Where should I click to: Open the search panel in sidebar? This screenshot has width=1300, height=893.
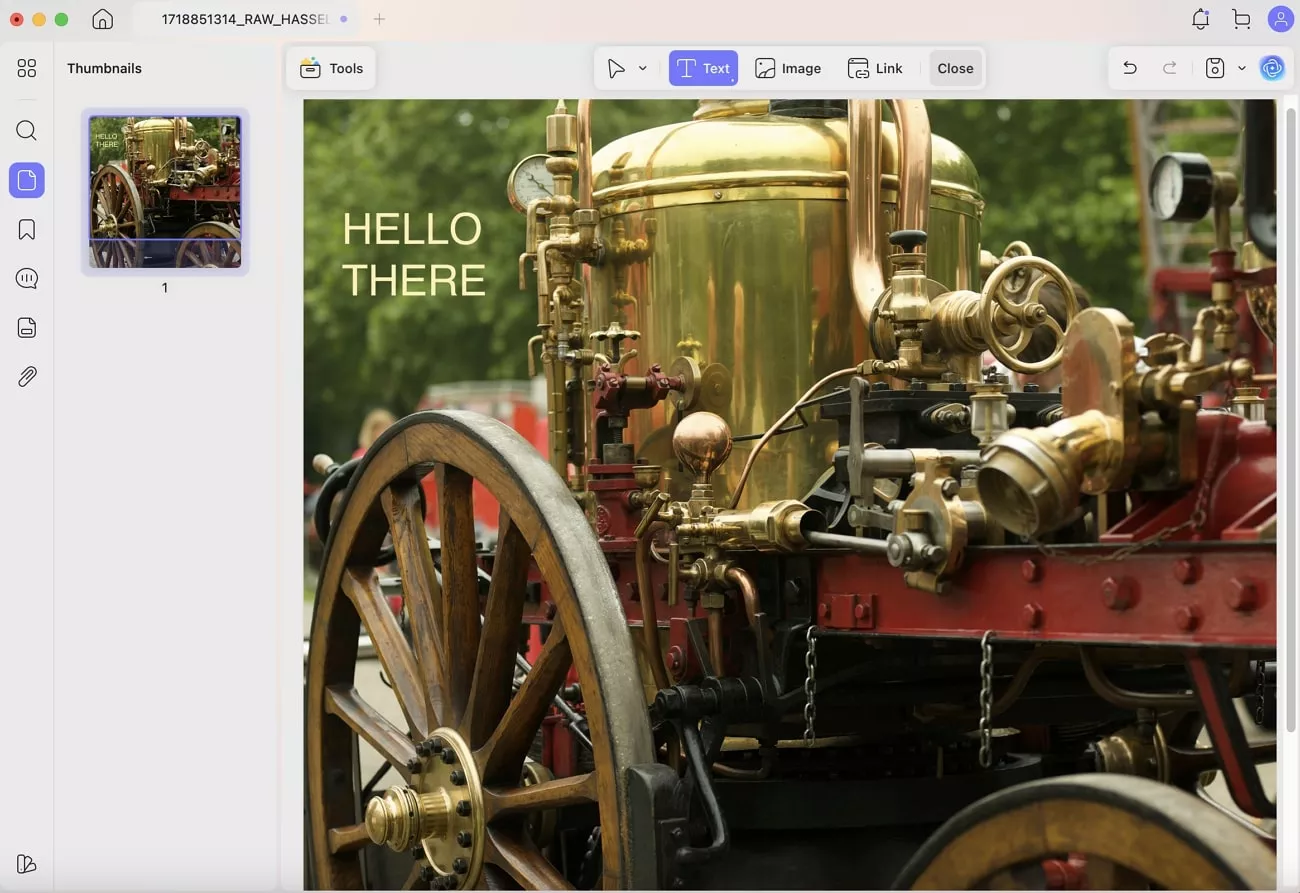tap(27, 131)
